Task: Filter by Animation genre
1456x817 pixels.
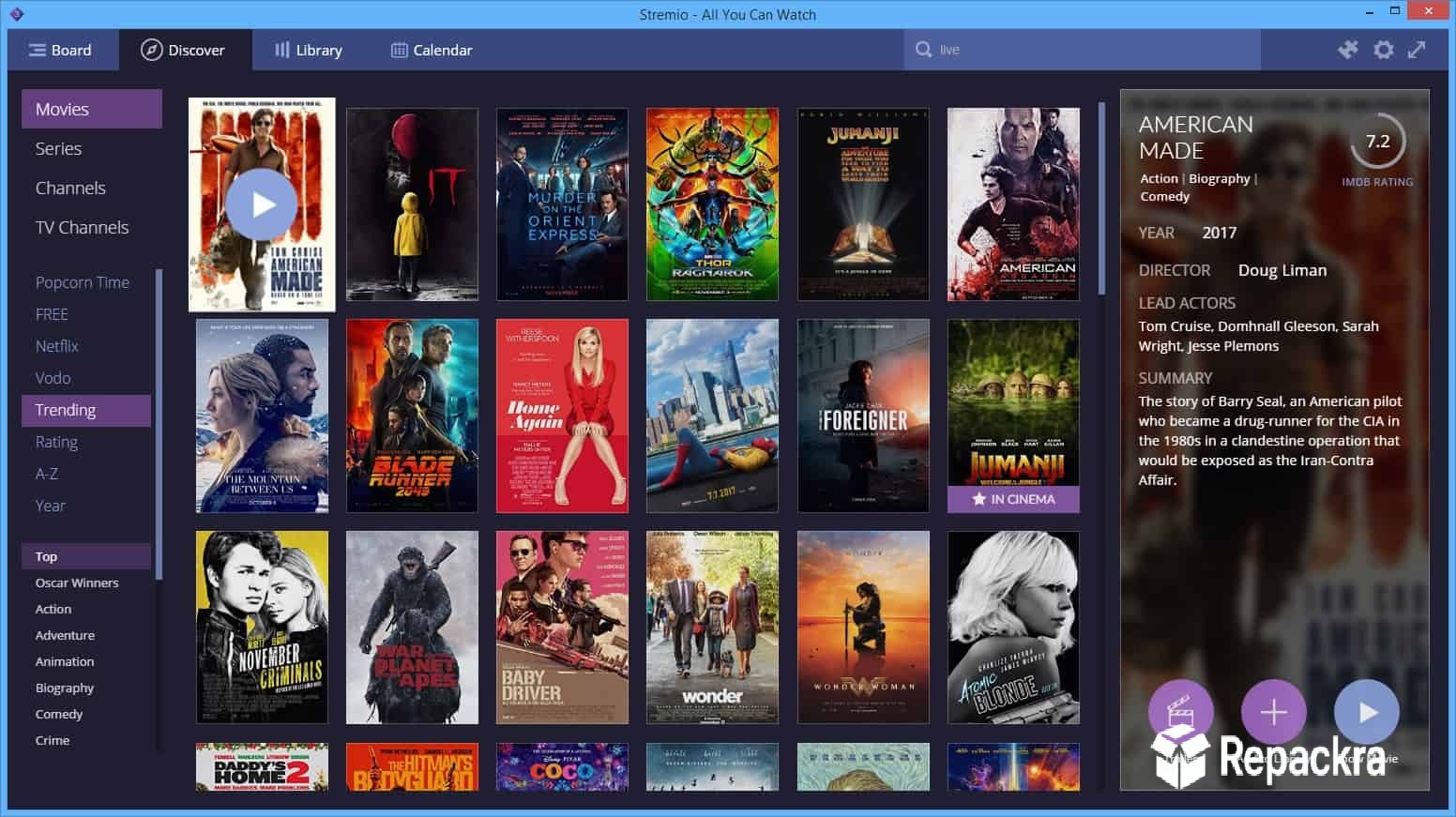Action: click(x=86, y=661)
